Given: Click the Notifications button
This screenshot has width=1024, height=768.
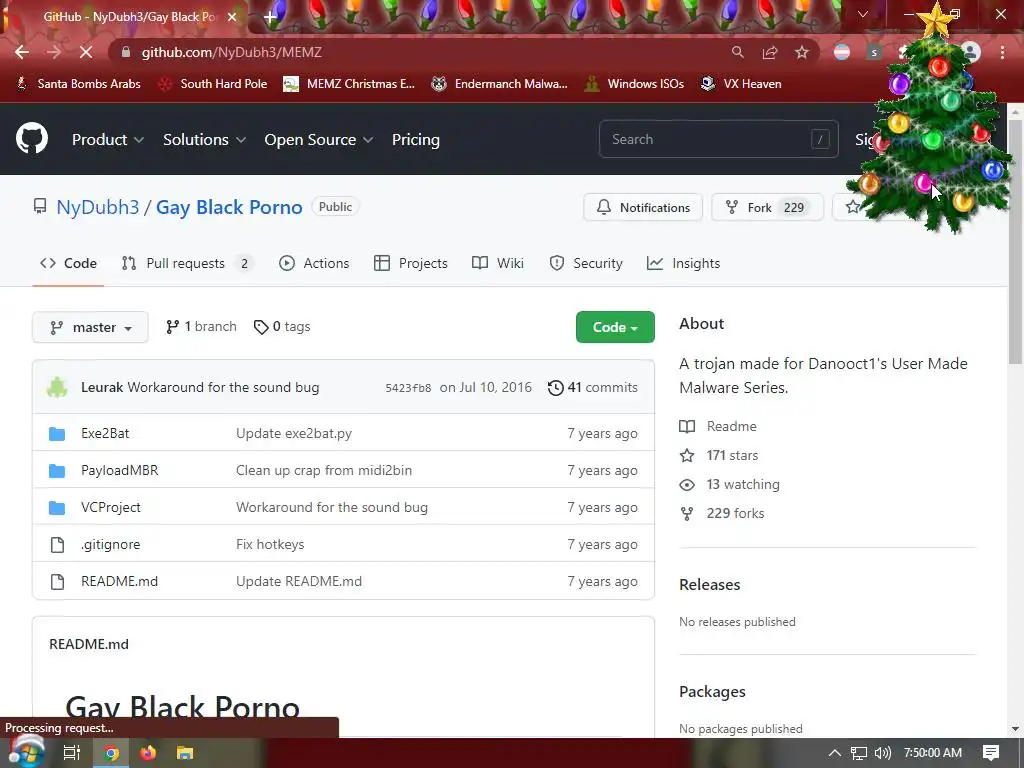Looking at the screenshot, I should click(x=643, y=208).
